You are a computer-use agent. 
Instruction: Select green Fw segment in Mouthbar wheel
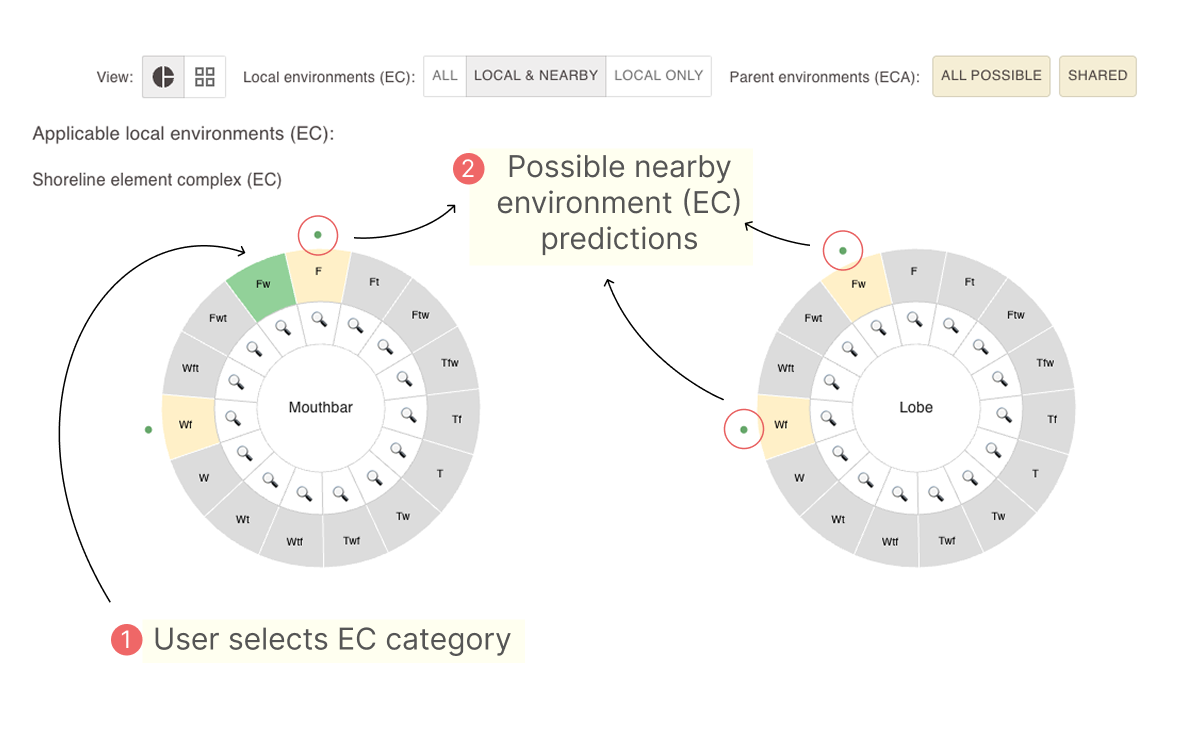[263, 285]
